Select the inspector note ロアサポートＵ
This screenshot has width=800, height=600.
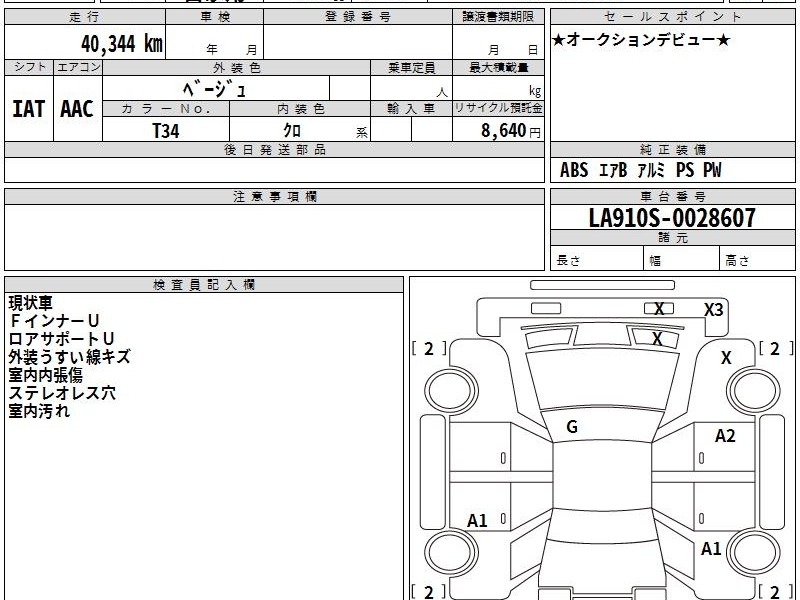[61, 339]
